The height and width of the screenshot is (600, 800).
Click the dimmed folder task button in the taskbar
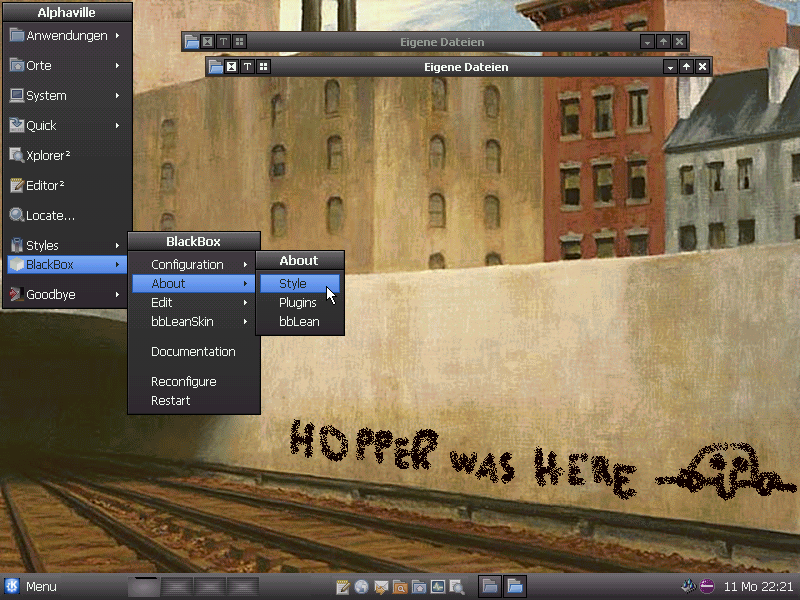[x=490, y=586]
